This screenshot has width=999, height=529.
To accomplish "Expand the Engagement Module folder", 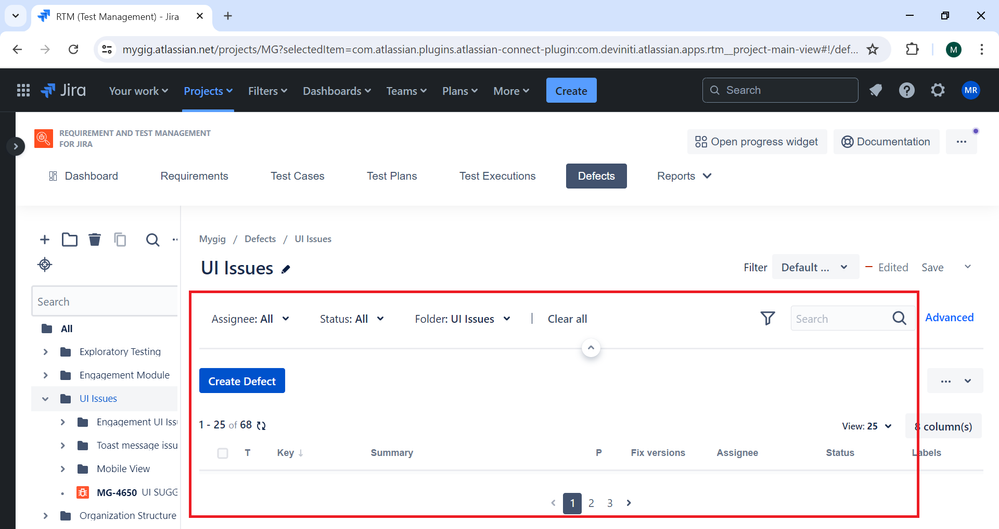I will coord(45,375).
